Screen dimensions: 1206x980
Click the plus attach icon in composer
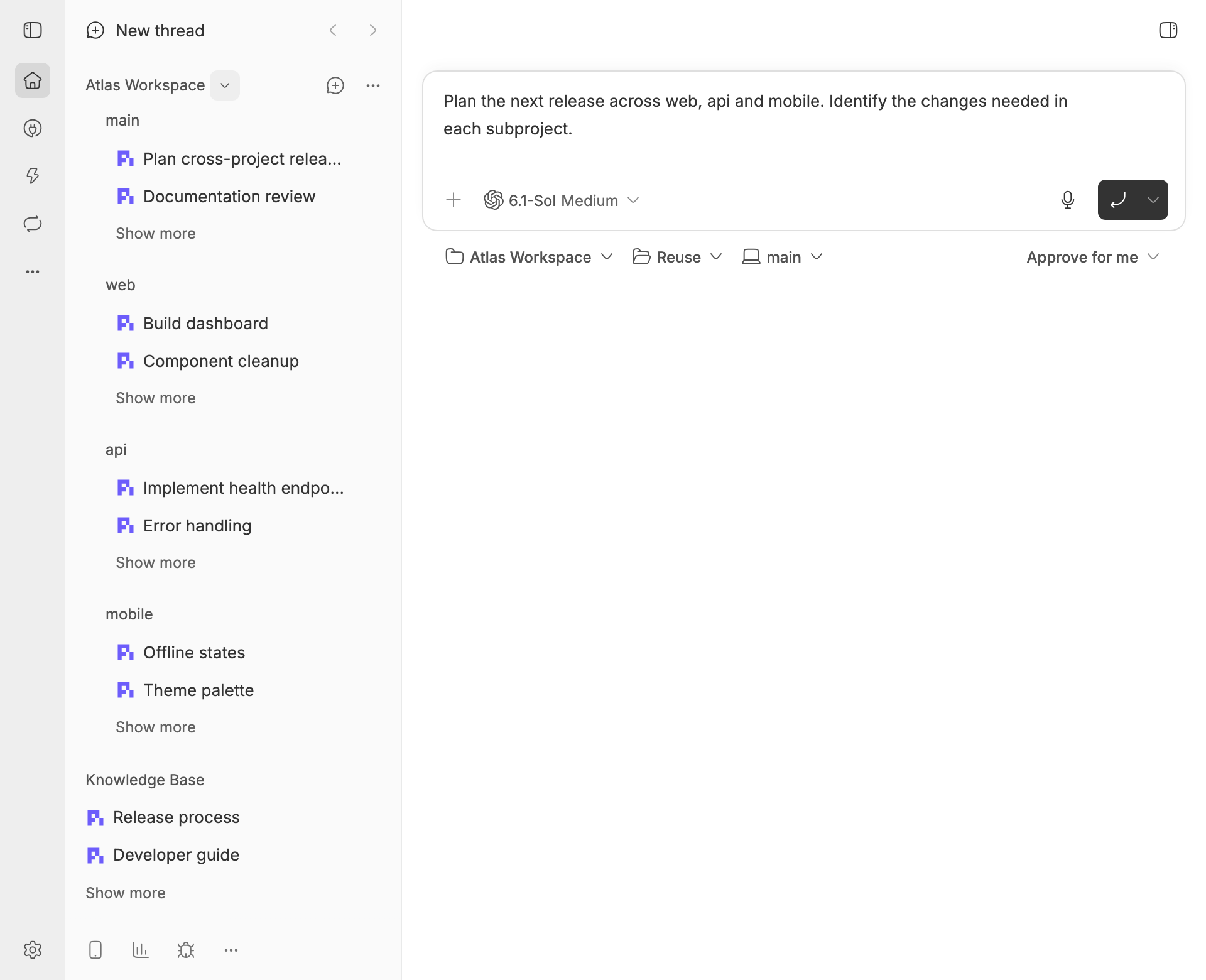(454, 200)
